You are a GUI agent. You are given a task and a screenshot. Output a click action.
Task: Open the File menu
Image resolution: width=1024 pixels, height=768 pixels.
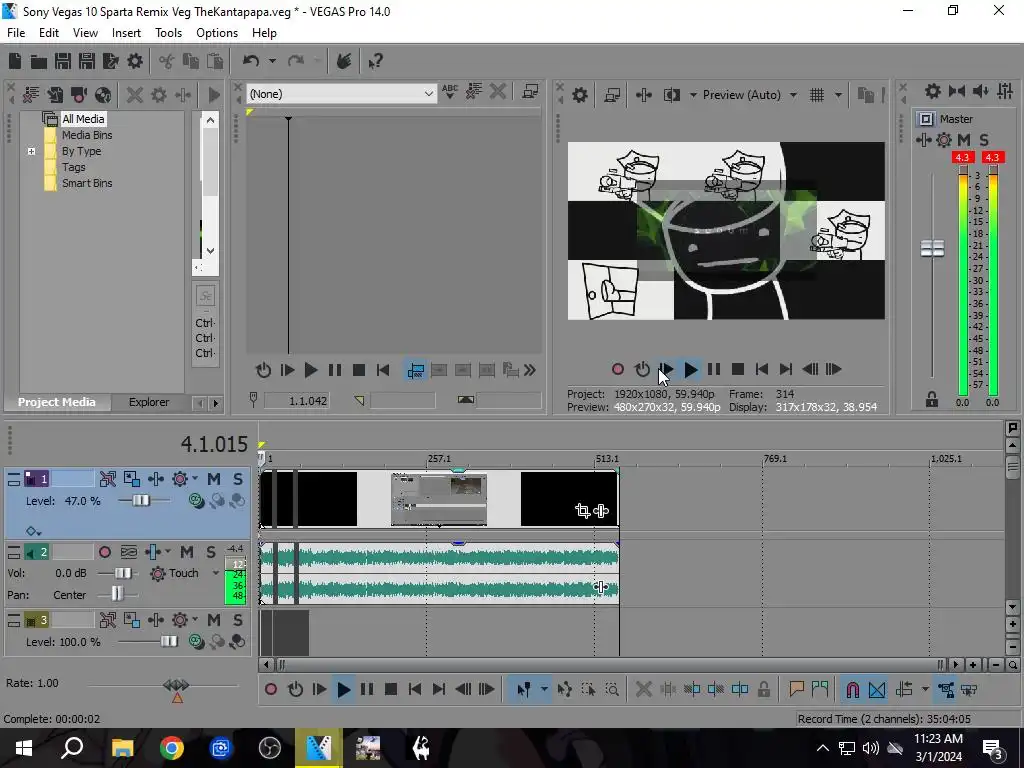tap(16, 33)
